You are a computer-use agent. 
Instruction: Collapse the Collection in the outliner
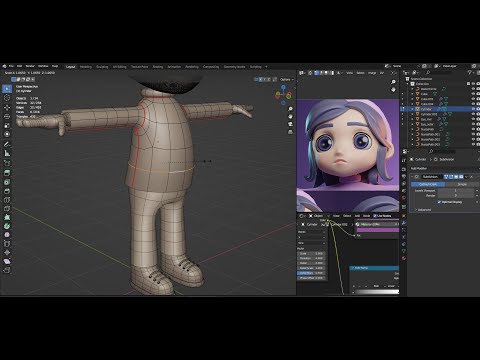point(408,84)
